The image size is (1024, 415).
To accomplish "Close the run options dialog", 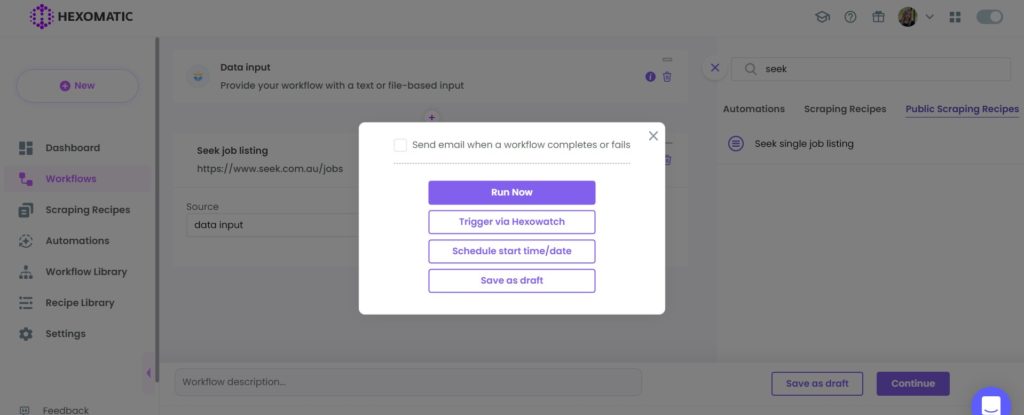I will coord(653,136).
